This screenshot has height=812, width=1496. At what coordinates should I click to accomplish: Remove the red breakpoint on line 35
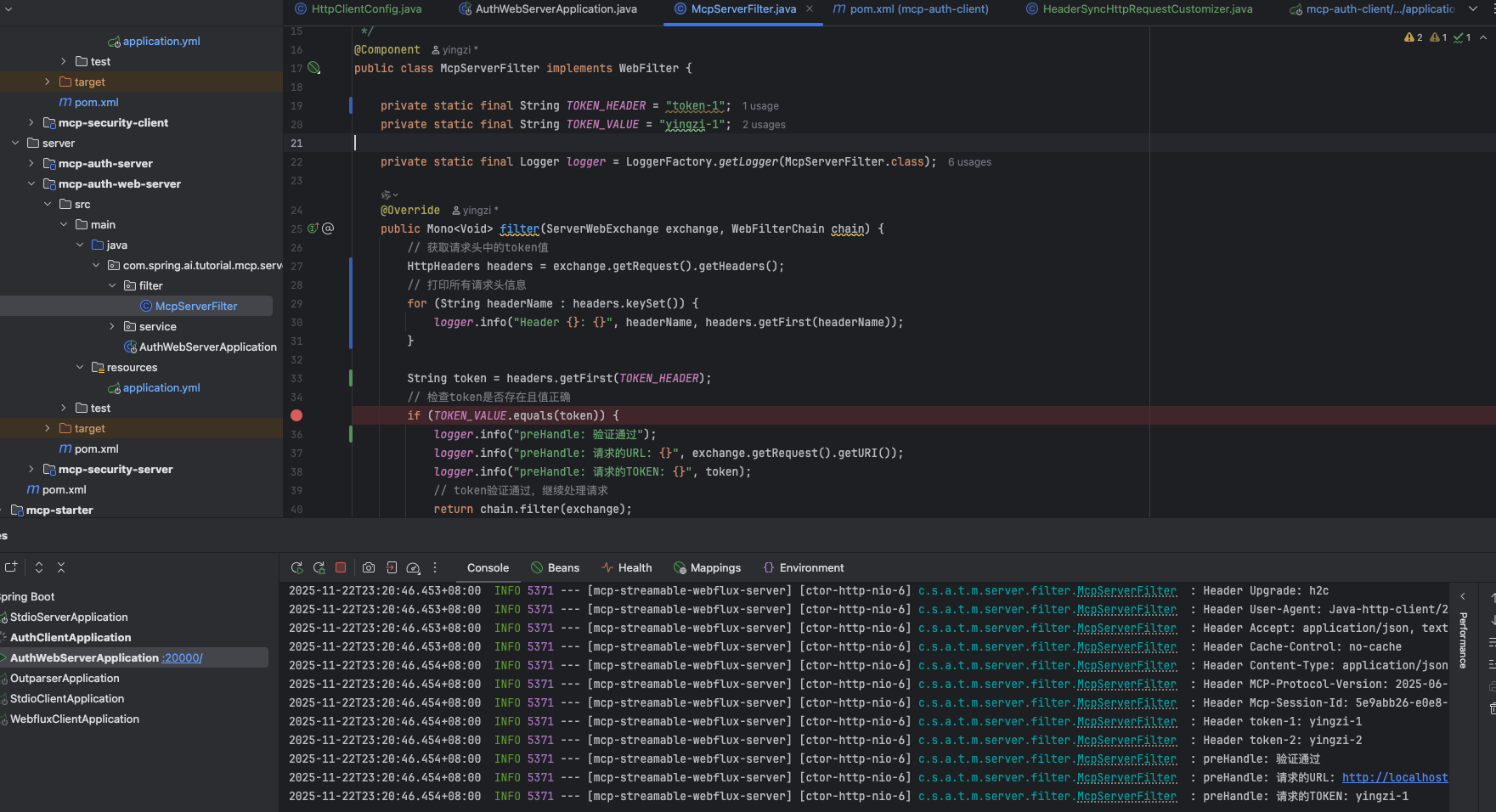tap(296, 415)
